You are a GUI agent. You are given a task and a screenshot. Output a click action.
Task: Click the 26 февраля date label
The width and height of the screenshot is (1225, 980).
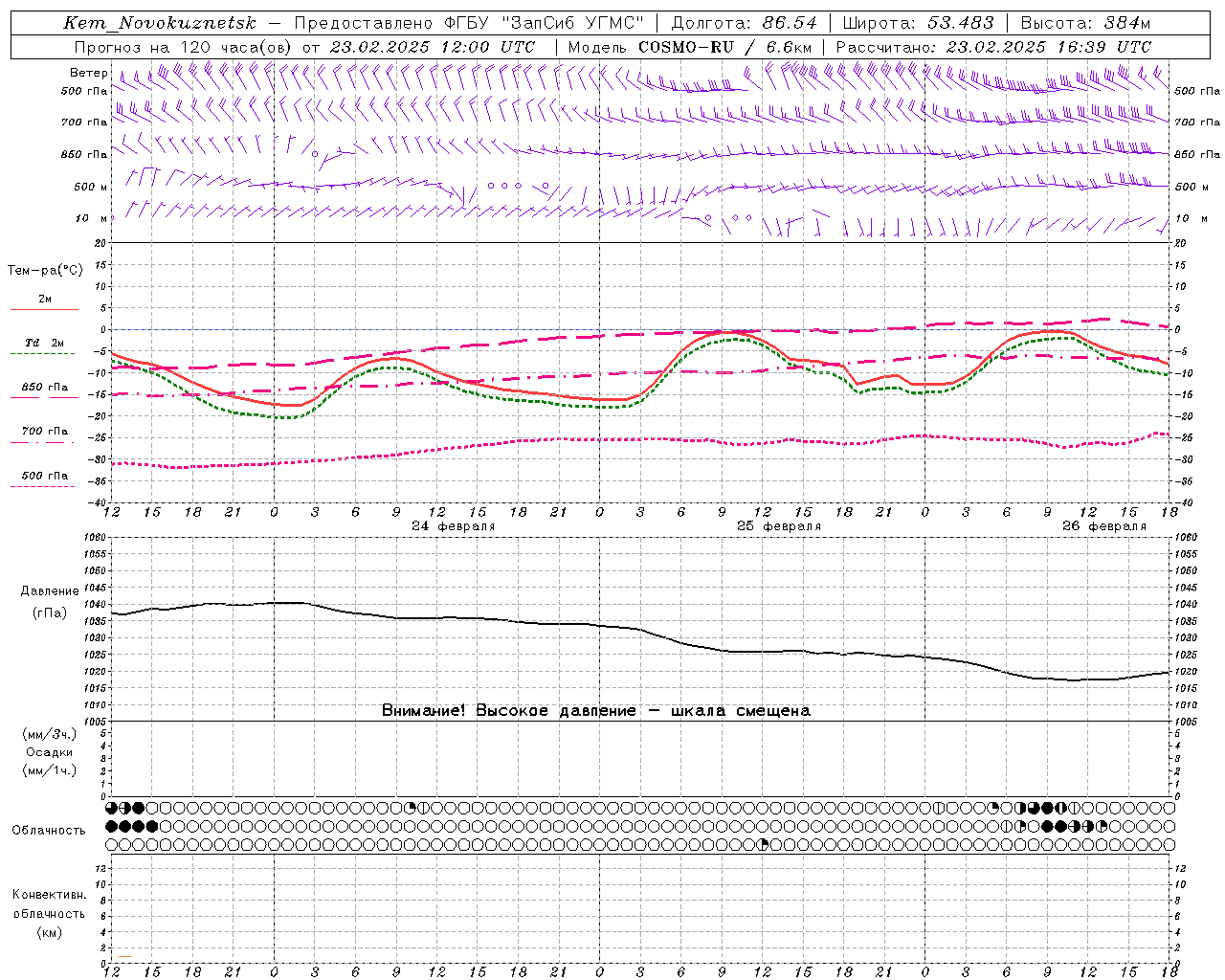pyautogui.click(x=1104, y=526)
